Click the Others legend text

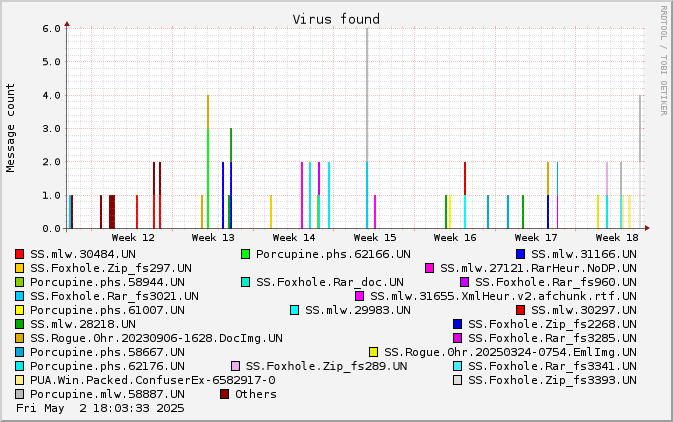[256, 394]
